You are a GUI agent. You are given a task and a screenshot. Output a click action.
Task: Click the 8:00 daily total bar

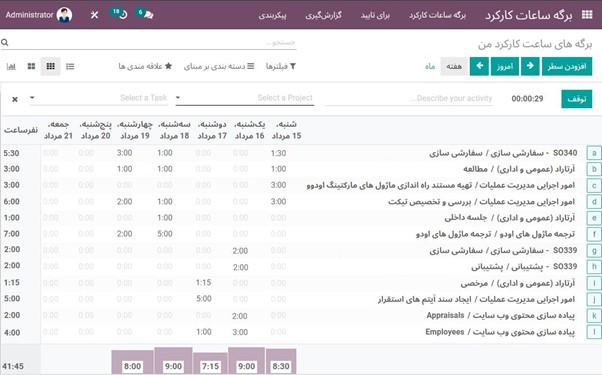point(132,362)
